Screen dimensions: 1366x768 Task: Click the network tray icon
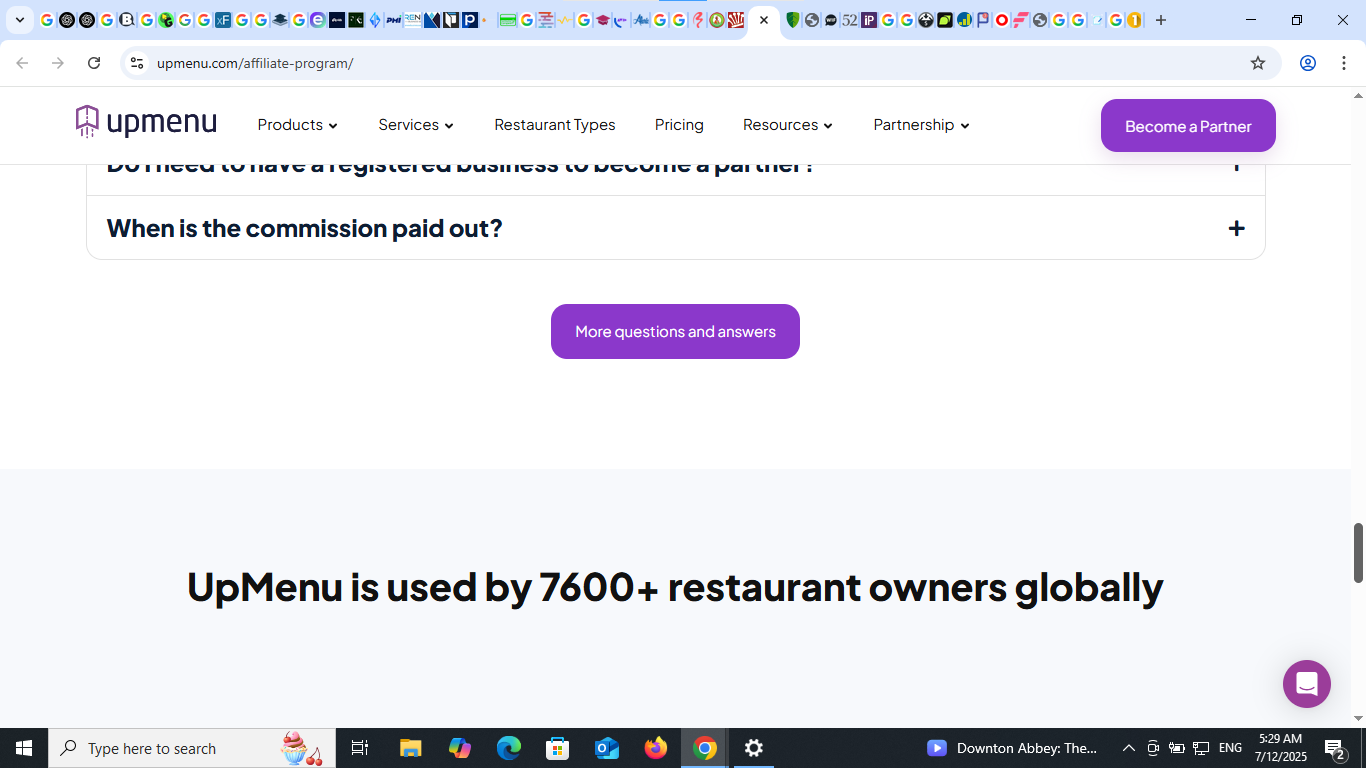(x=1201, y=748)
